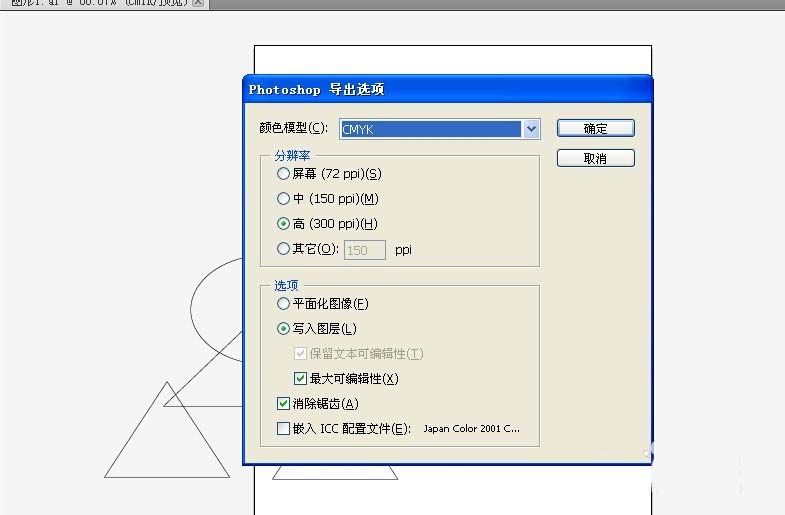Select 其它 custom resolution option
The image size is (785, 515).
(283, 249)
